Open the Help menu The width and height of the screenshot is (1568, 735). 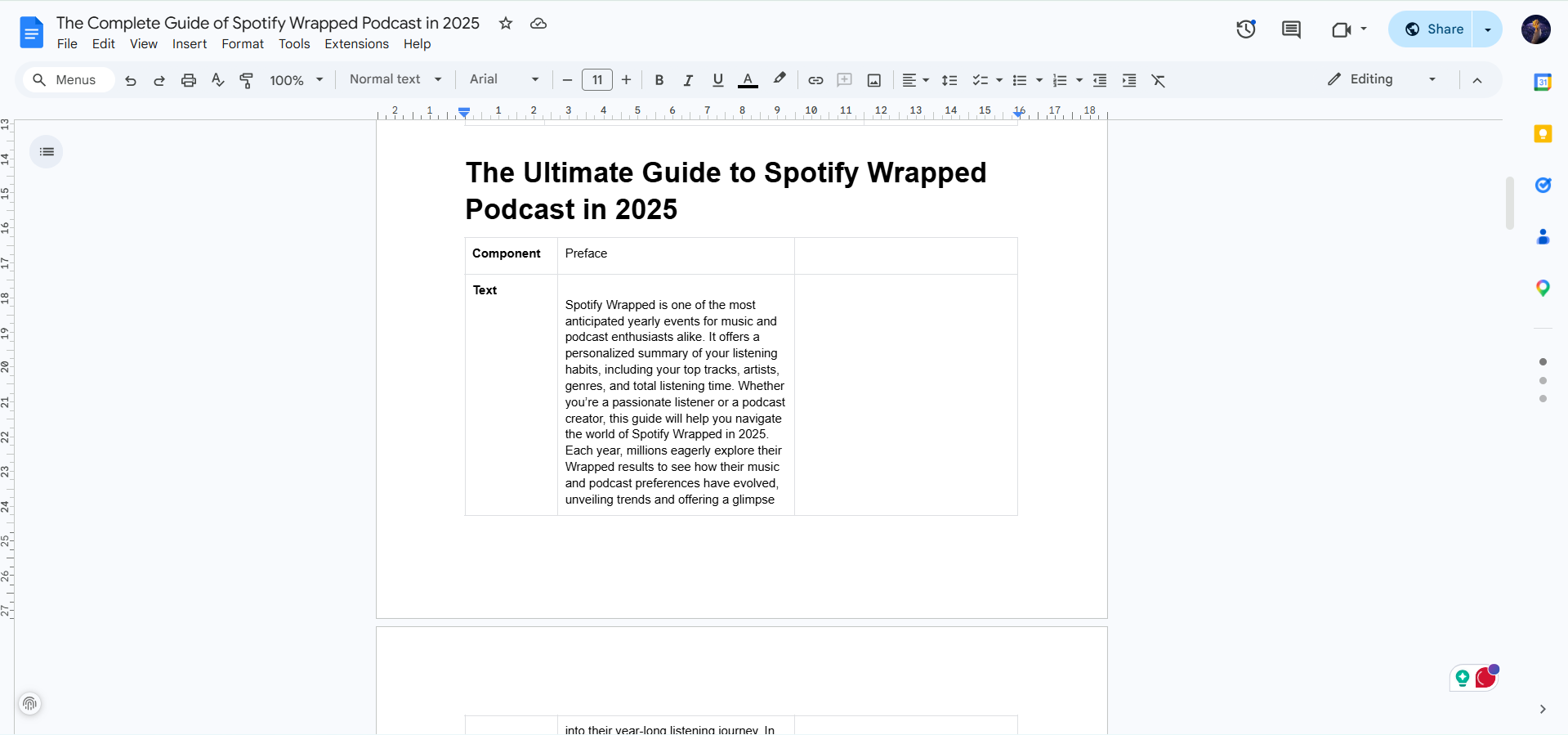pyautogui.click(x=417, y=44)
